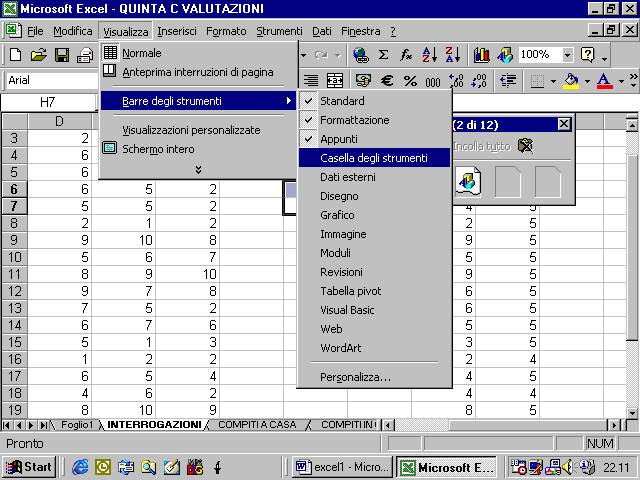The height and width of the screenshot is (480, 640).
Task: Expand more formatting toolbar buttons chevron
Action: pyautogui.click(x=633, y=80)
